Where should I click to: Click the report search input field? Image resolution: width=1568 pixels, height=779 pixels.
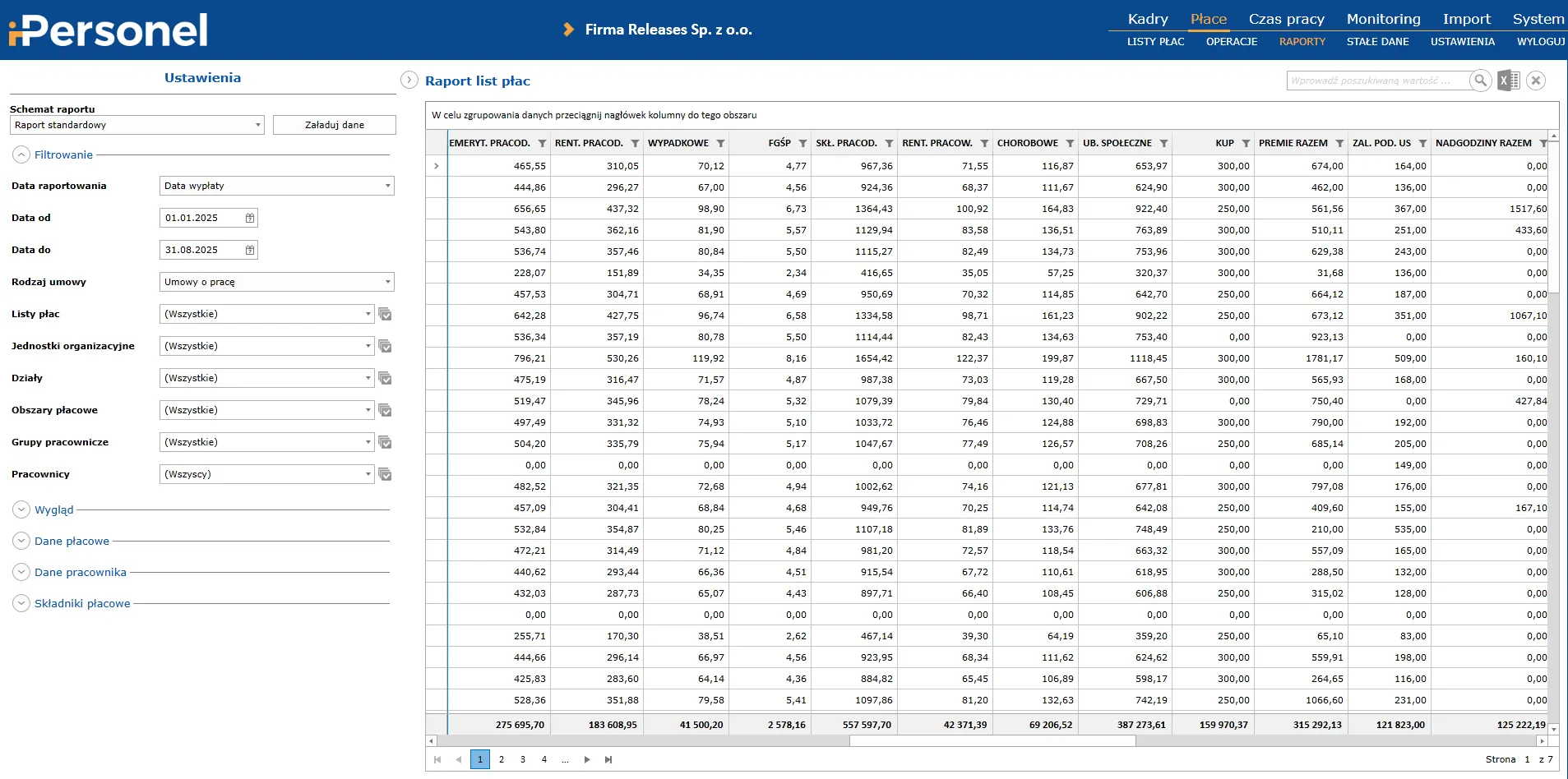[1376, 81]
